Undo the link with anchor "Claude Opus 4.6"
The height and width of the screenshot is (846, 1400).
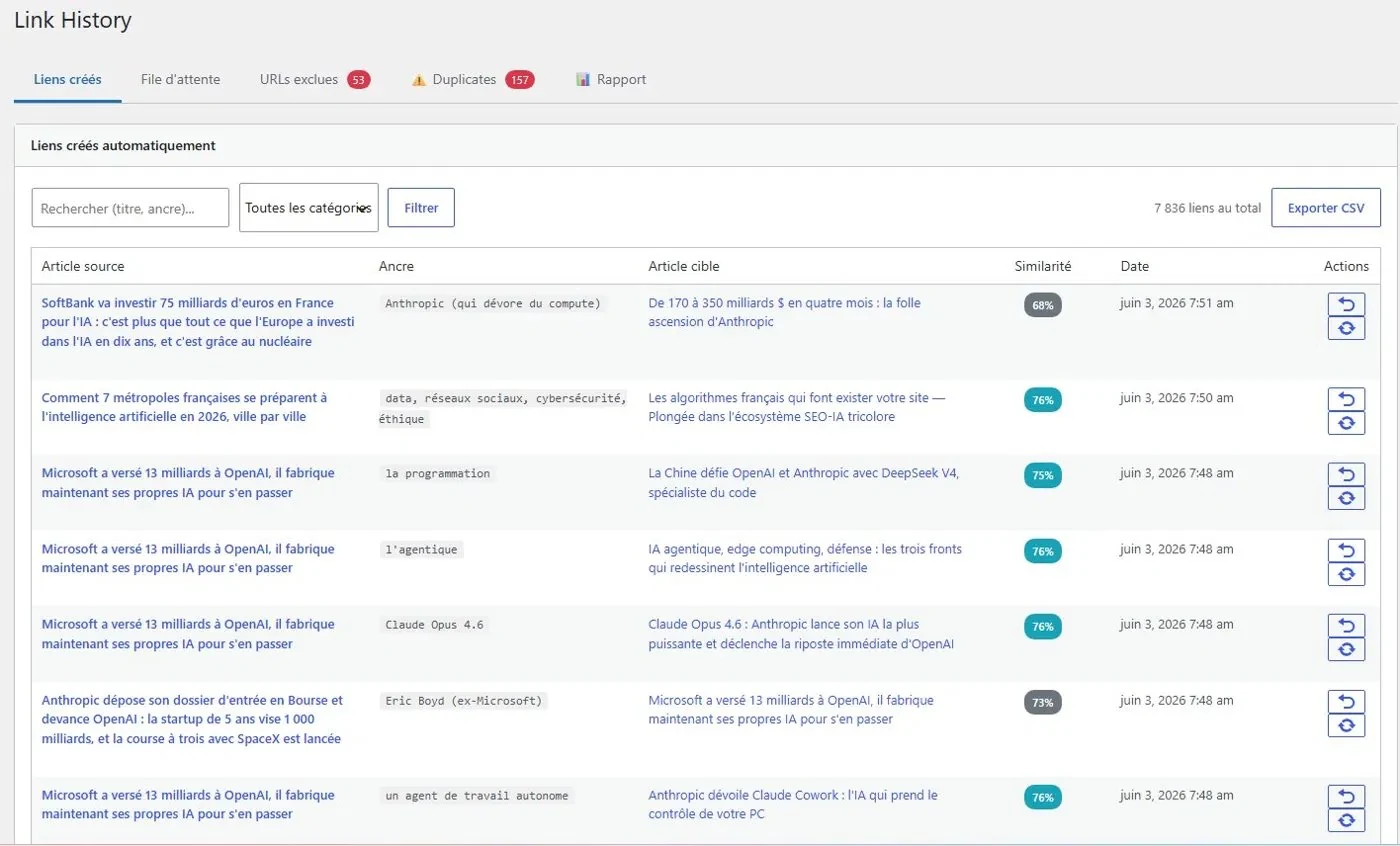tap(1346, 626)
